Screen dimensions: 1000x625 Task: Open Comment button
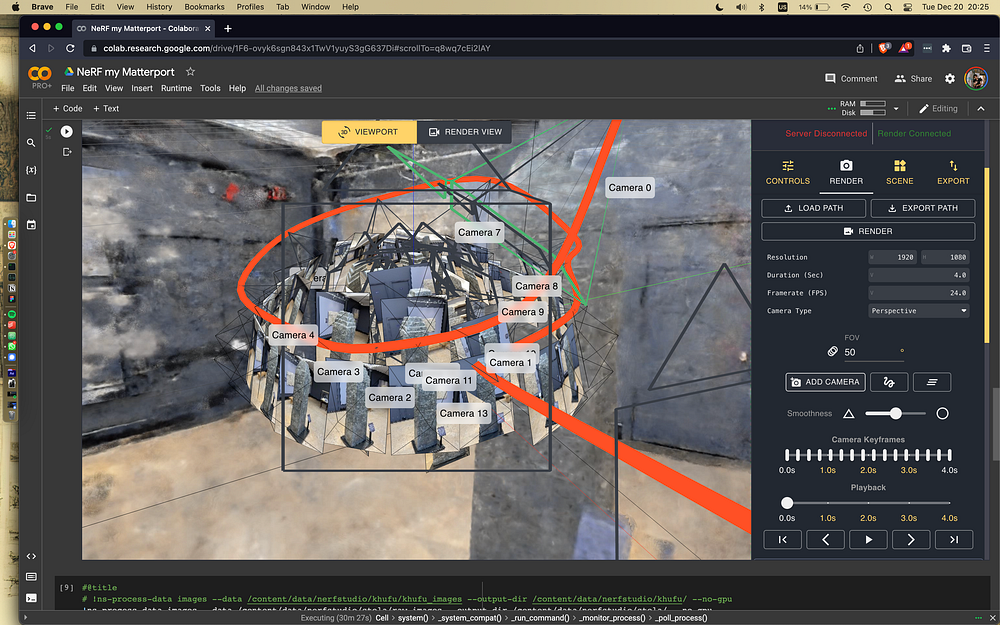pos(851,78)
